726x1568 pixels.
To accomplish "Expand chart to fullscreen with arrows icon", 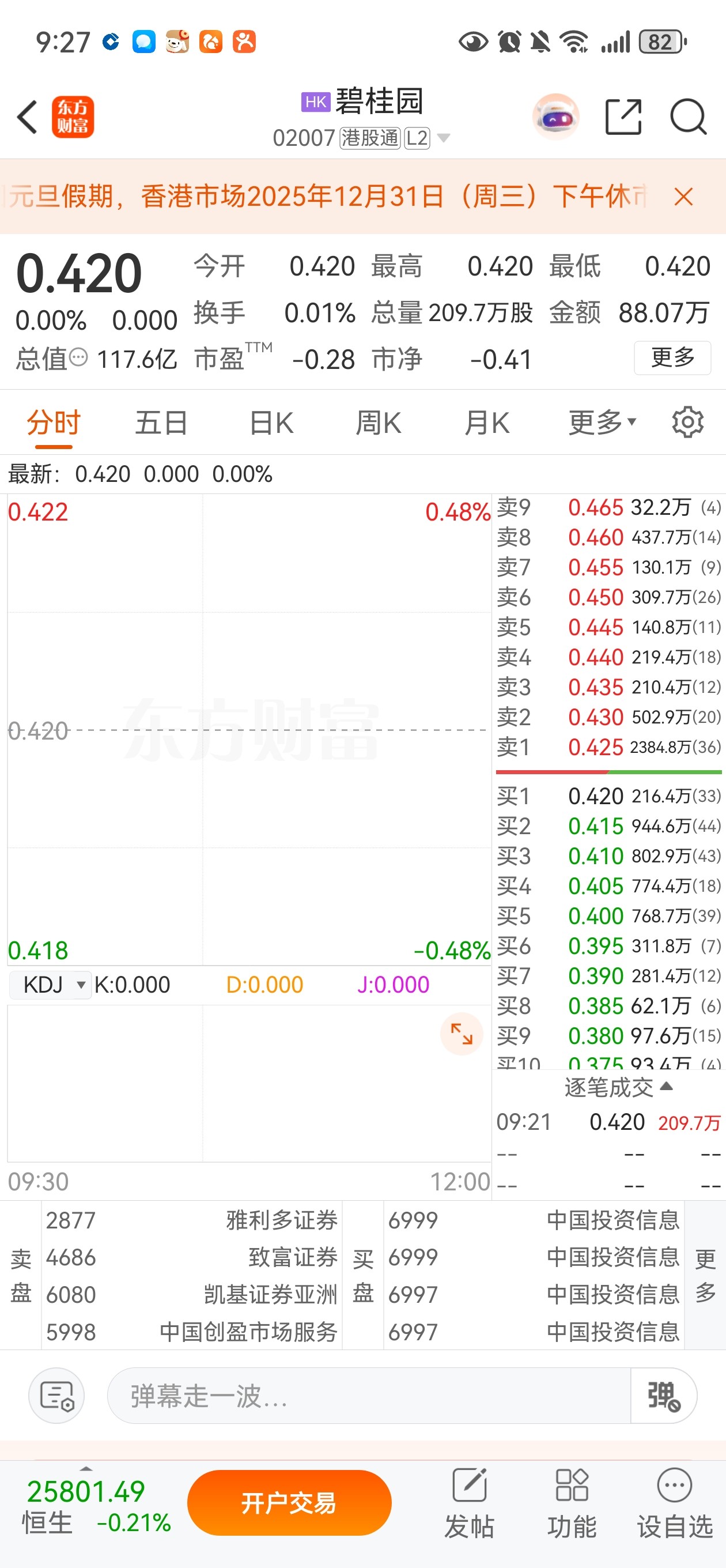I will click(x=462, y=1034).
